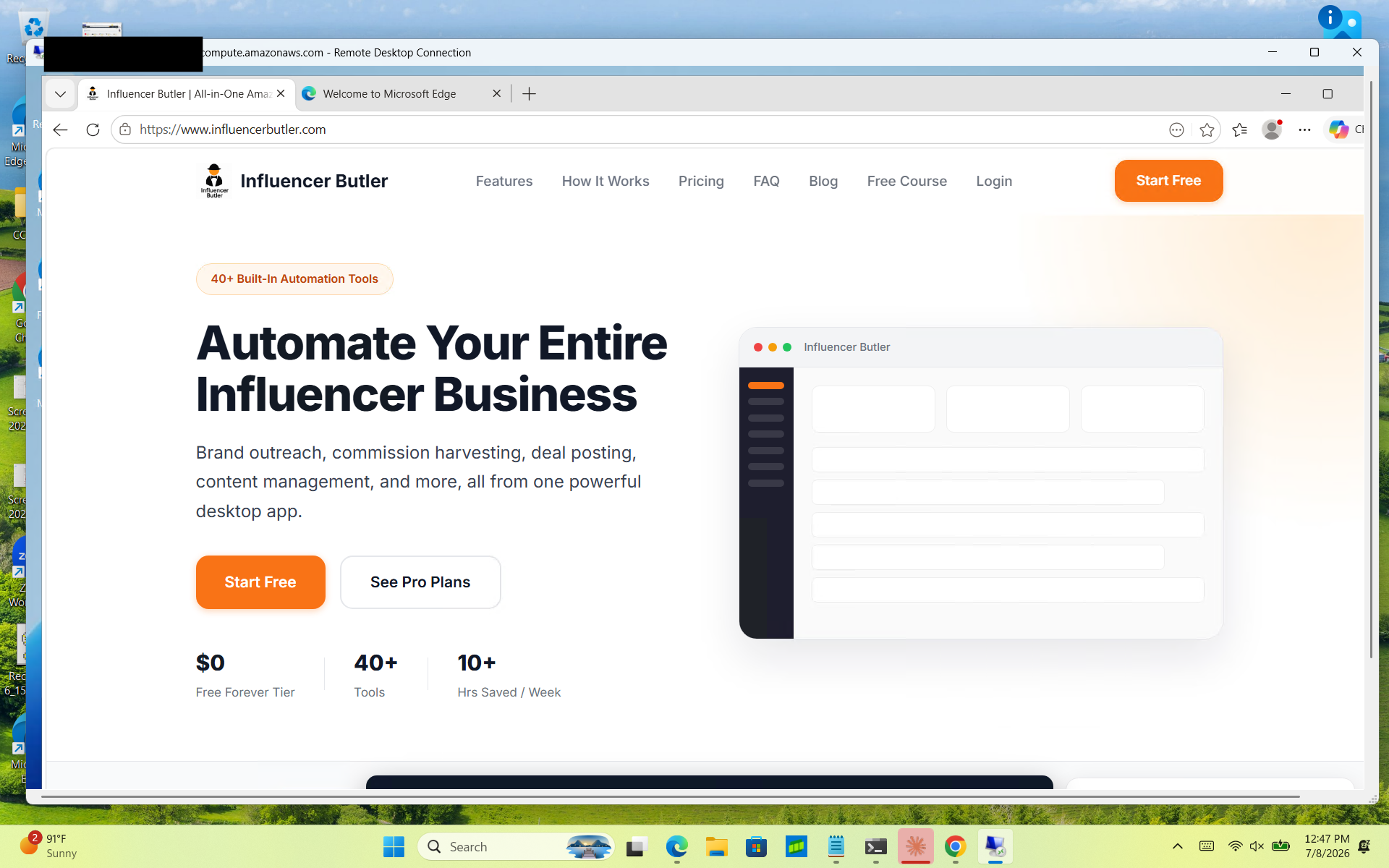Open the weather widget showing 91°F

49,846
